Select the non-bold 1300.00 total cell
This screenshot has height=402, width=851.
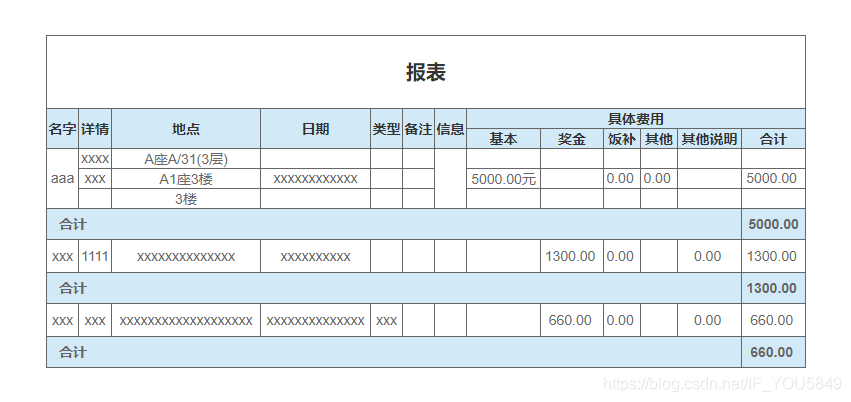[773, 256]
